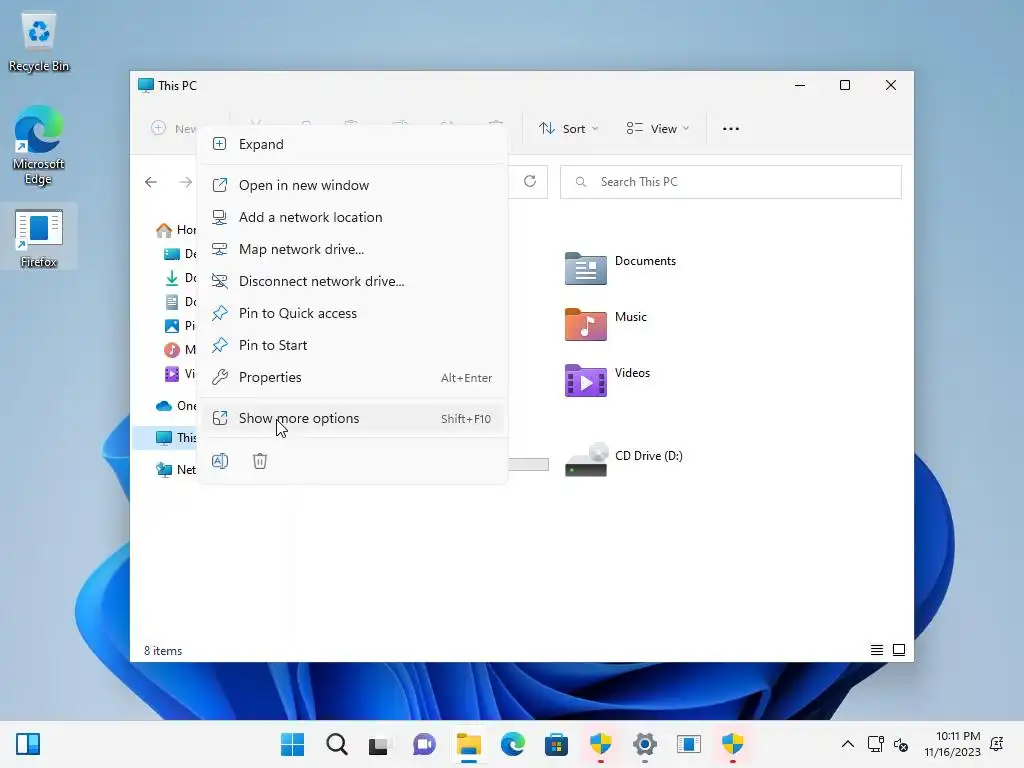Open Task View from taskbar
The width and height of the screenshot is (1024, 768).
[x=380, y=744]
